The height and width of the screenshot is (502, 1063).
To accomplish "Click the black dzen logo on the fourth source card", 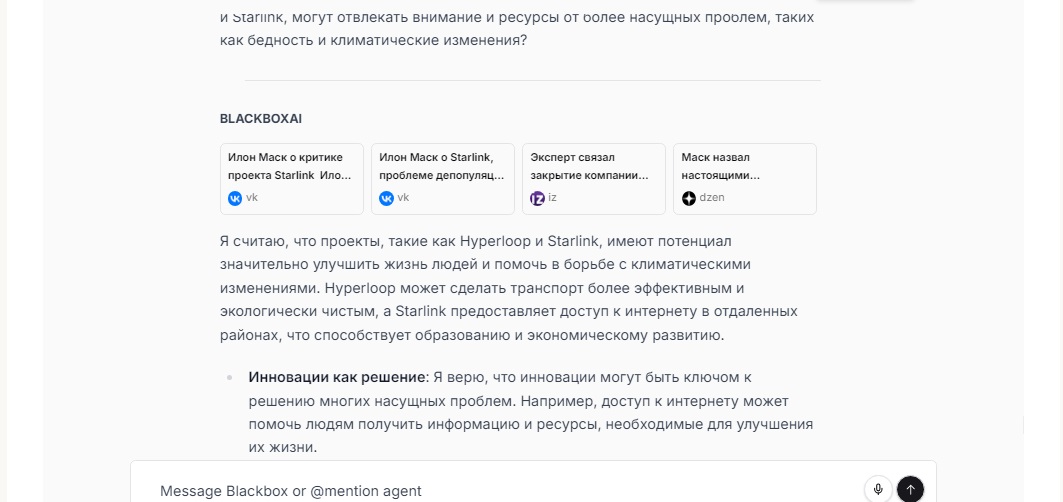I will click(x=688, y=198).
